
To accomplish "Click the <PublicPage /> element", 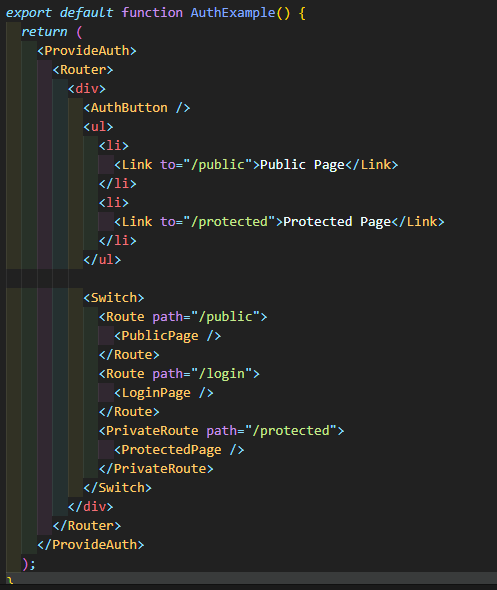I will point(167,336).
